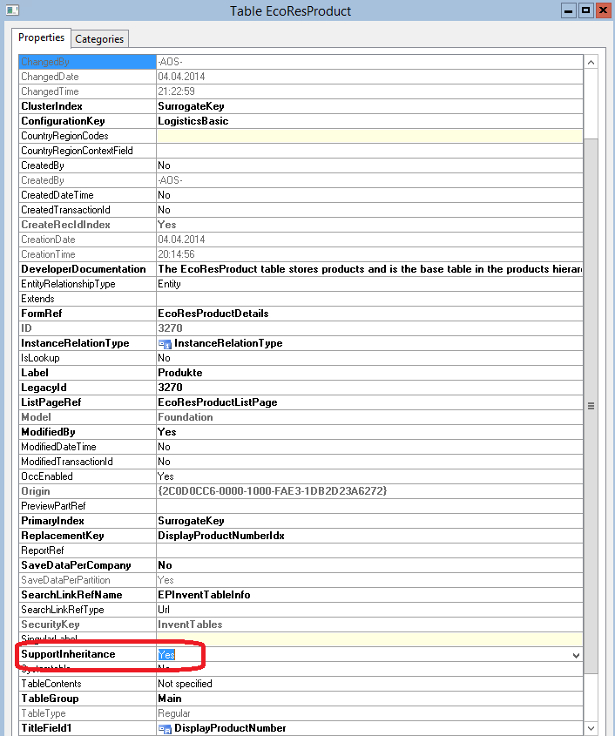615x736 pixels.
Task: Click the CreatedTransactionId property name
Action: pyautogui.click(x=66, y=210)
